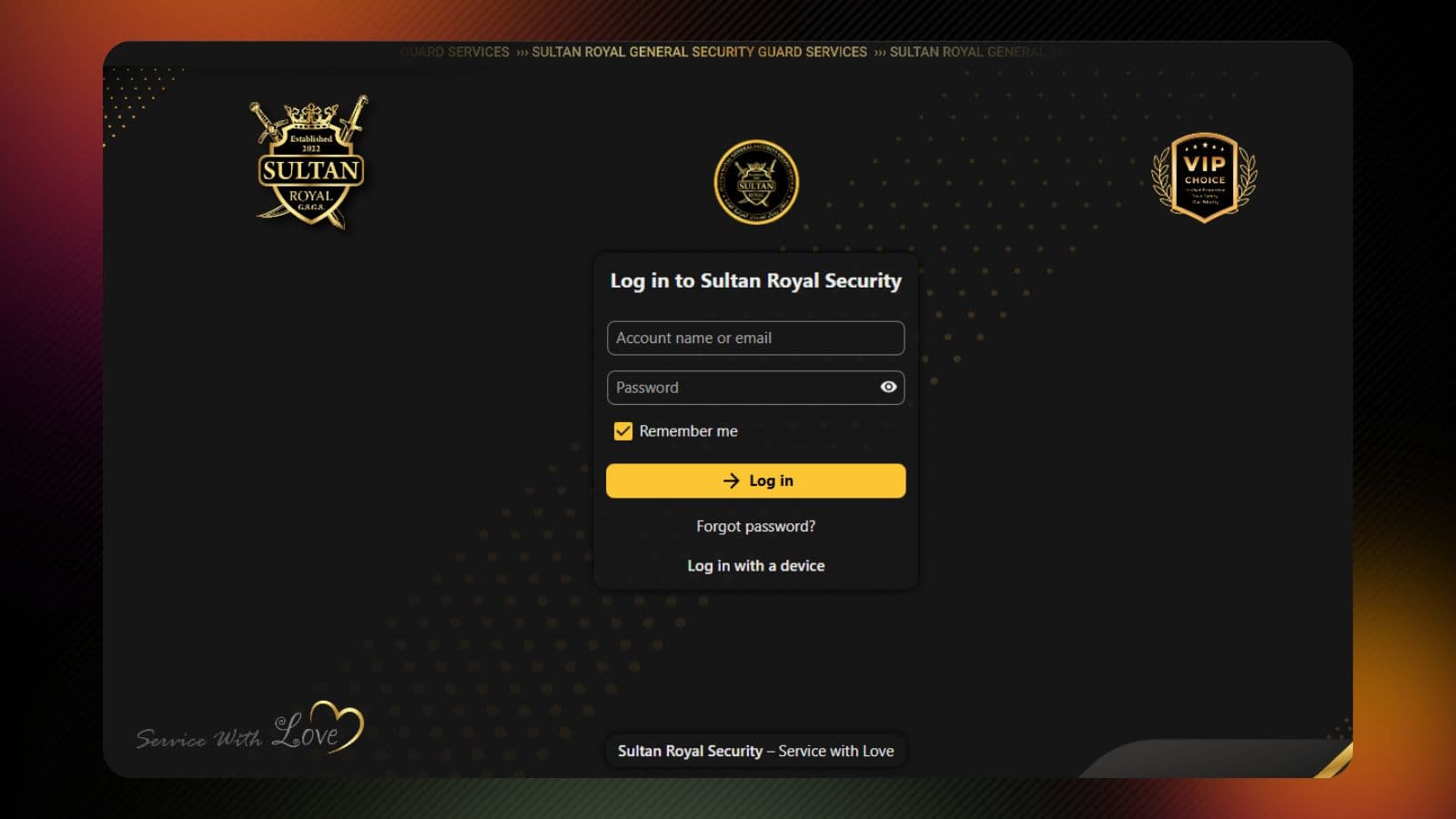Click the Established 2022 text on the shield

(311, 143)
